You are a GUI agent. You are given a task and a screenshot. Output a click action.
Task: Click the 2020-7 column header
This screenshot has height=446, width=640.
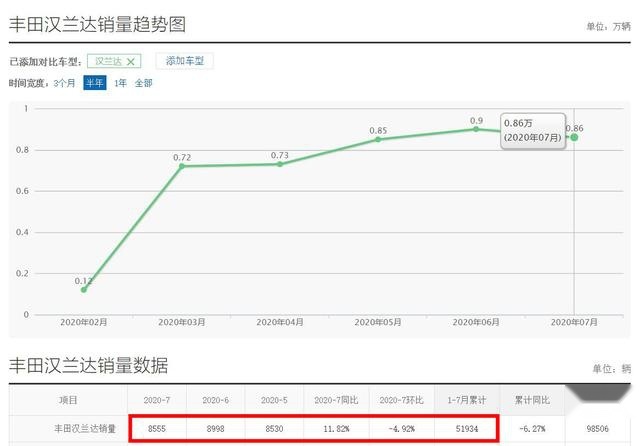[157, 400]
